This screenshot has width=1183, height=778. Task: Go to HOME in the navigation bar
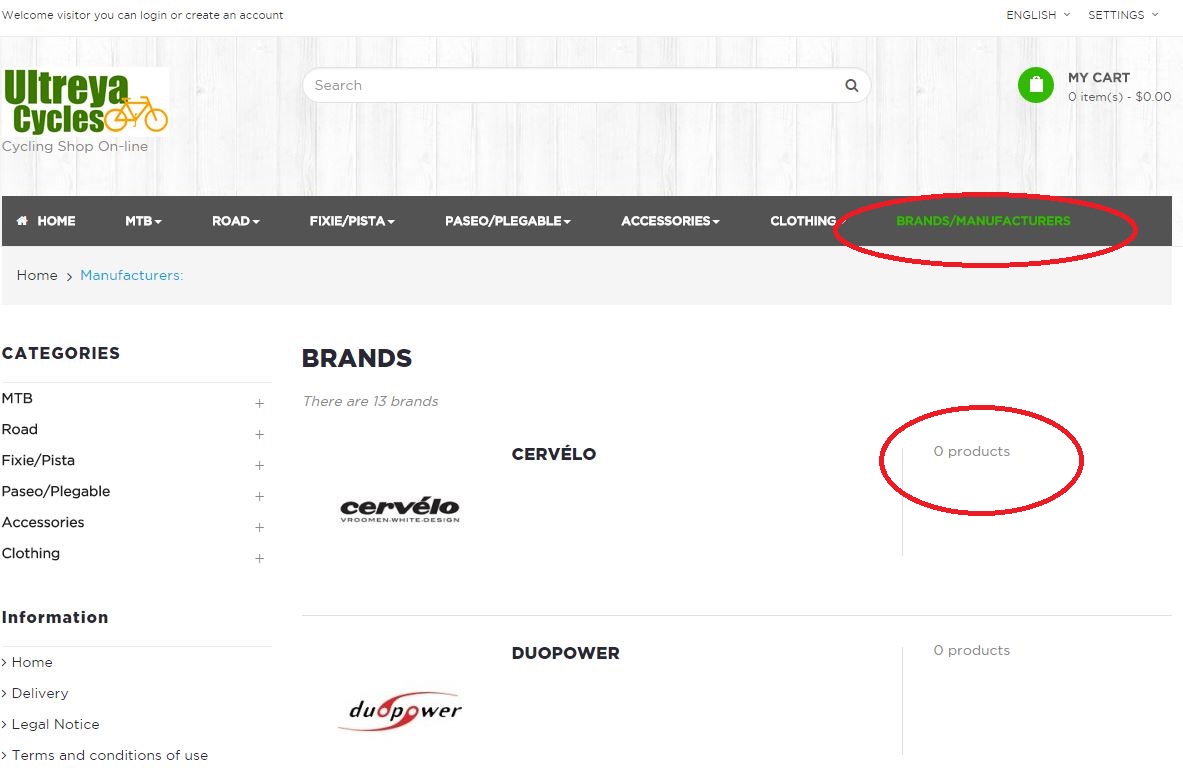tap(56, 221)
